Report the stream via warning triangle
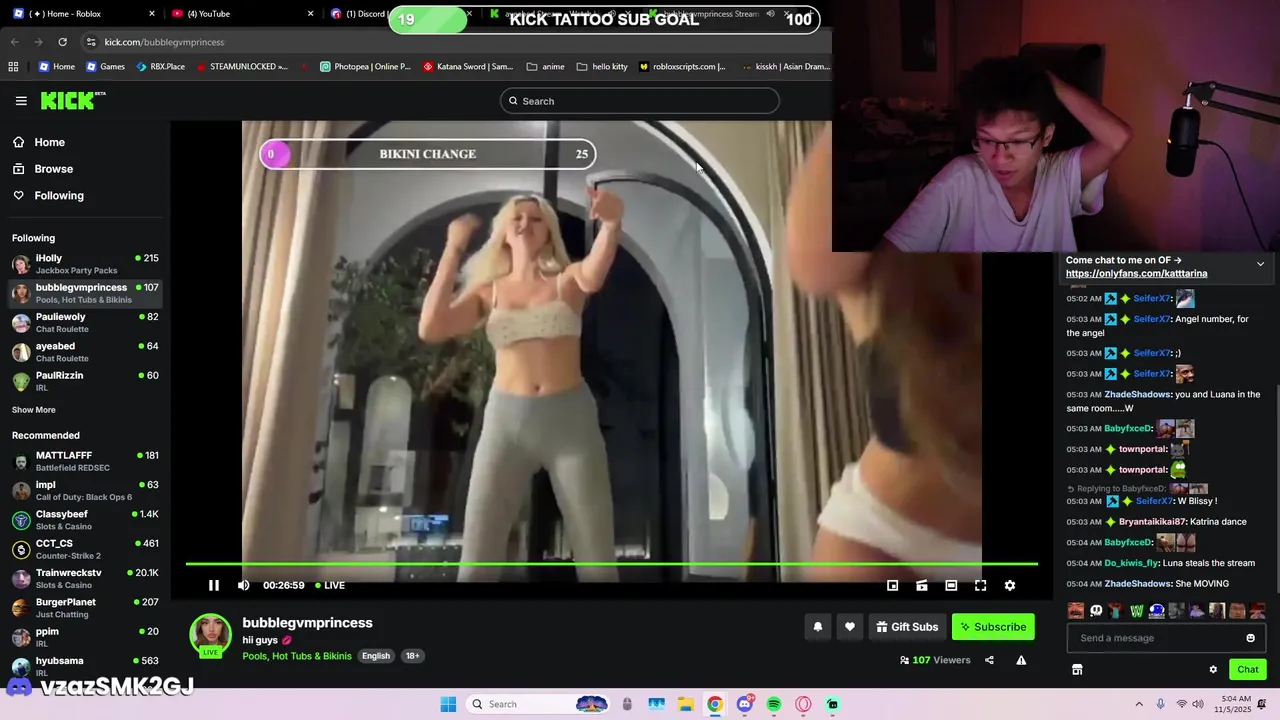 point(1021,660)
